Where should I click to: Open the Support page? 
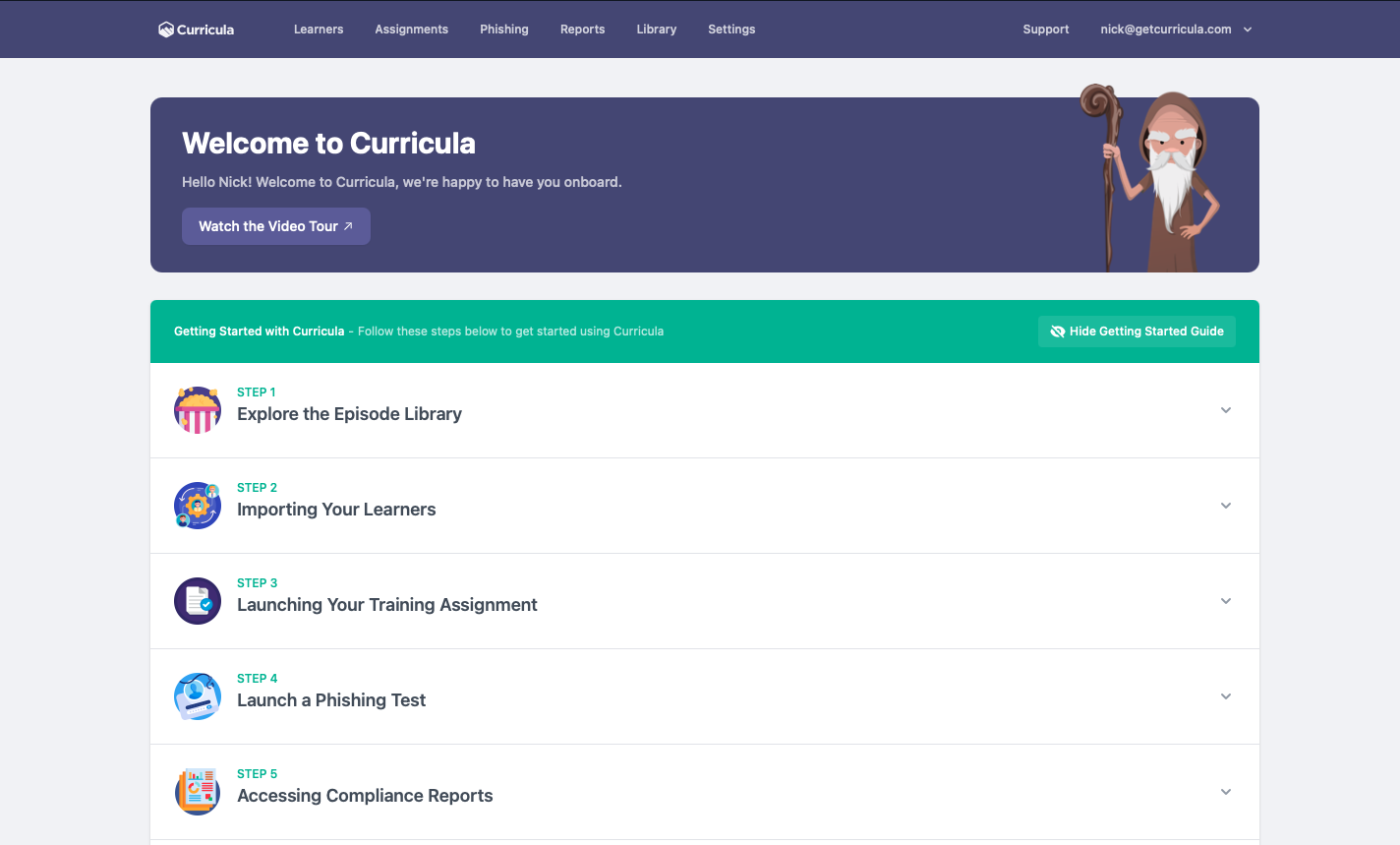click(x=1045, y=29)
